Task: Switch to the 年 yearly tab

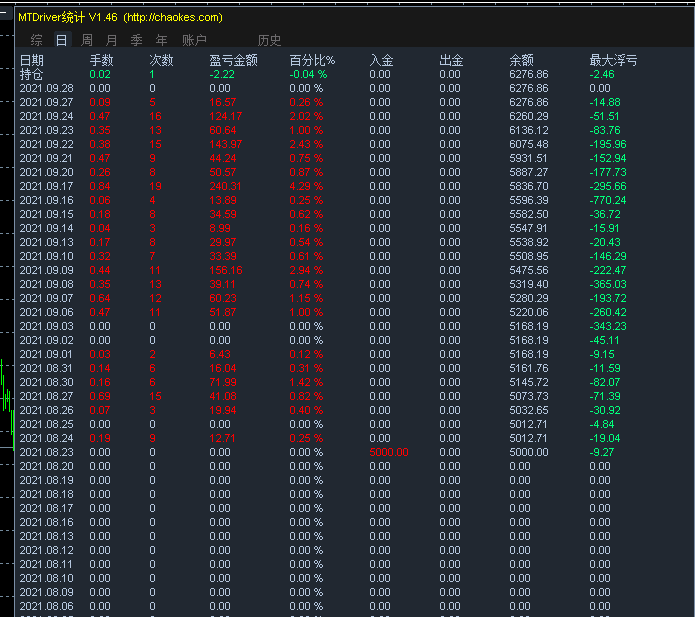Action: click(161, 40)
